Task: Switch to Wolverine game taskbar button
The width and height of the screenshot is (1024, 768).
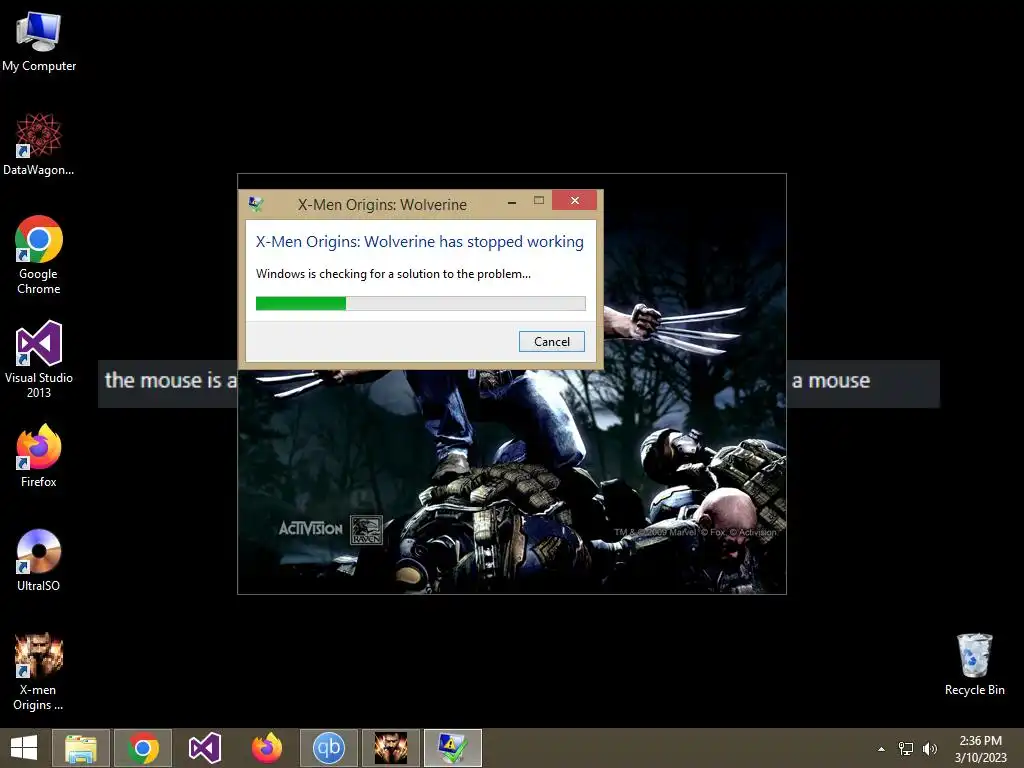Action: pos(391,748)
